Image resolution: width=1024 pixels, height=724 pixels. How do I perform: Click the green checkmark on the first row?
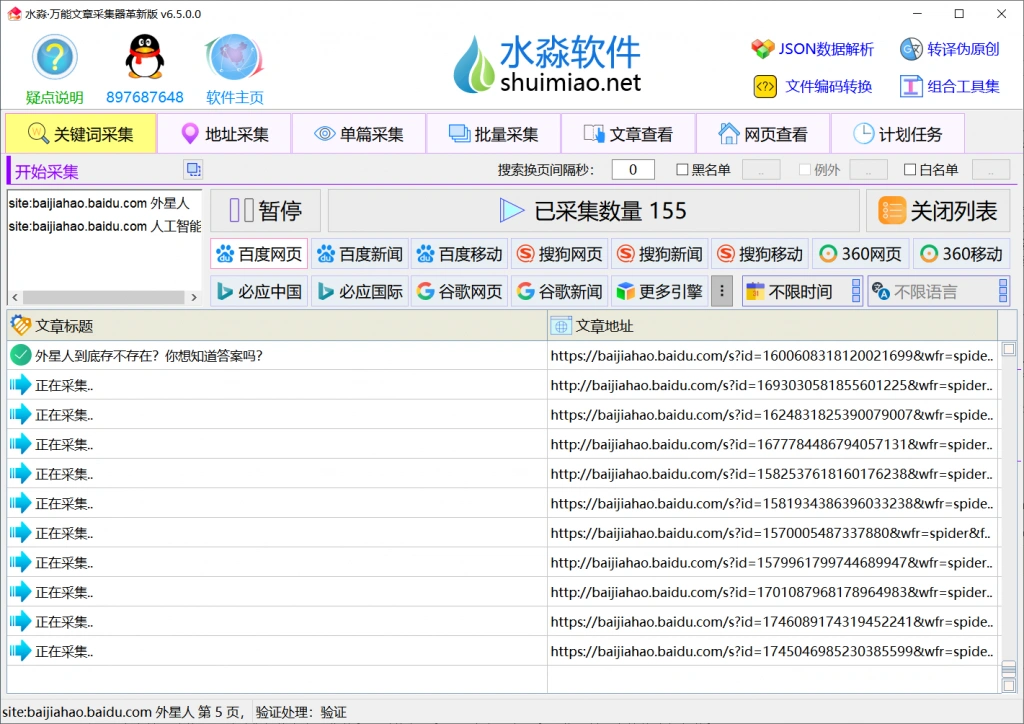[21, 355]
